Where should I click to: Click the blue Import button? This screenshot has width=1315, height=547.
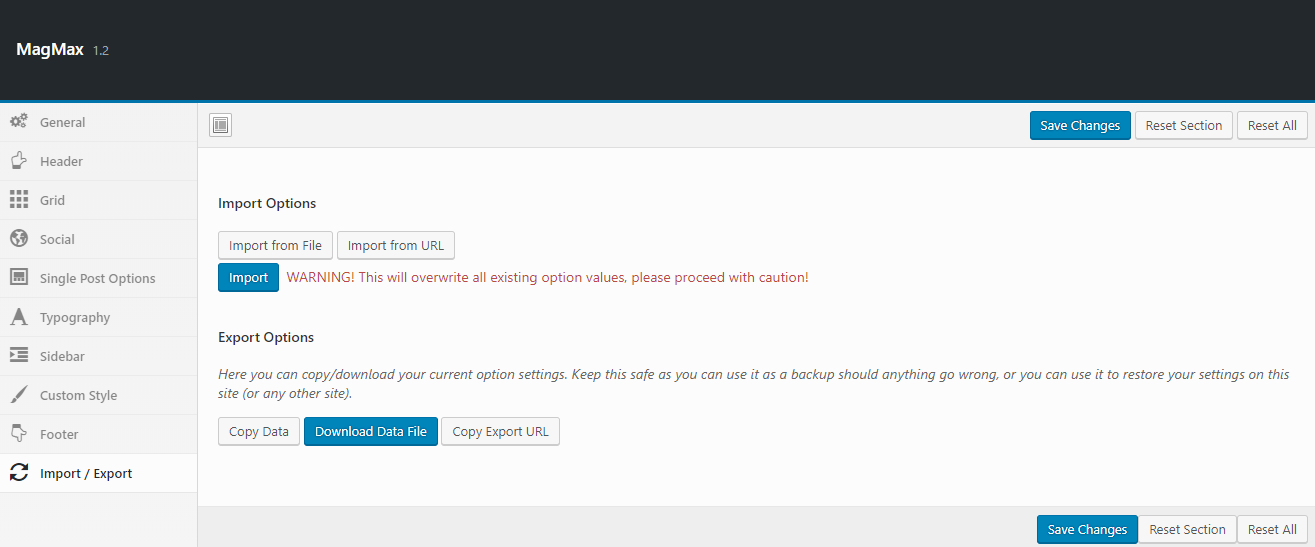pos(248,277)
